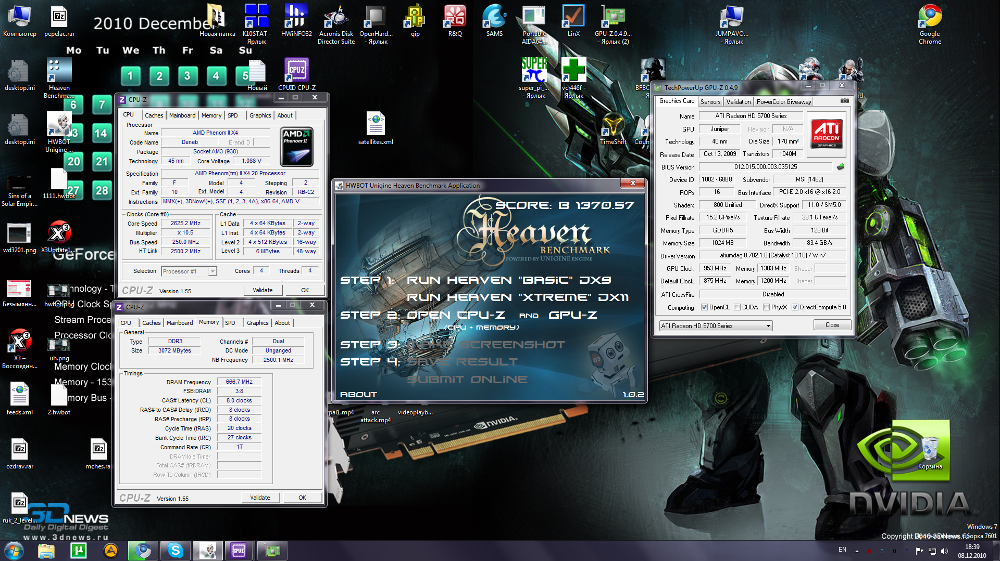Screen dimensions: 1000x561
Task: Click OPEN CPU-Z in Heaven launcher
Action: pyautogui.click(x=455, y=315)
